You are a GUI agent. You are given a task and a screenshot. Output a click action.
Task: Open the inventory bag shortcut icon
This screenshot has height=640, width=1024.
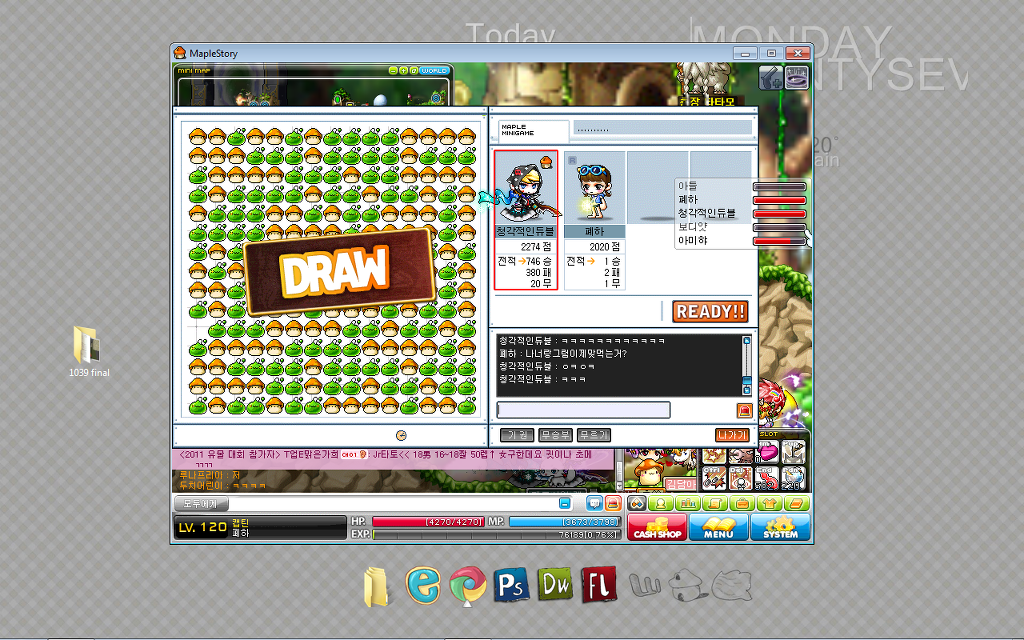pos(742,504)
